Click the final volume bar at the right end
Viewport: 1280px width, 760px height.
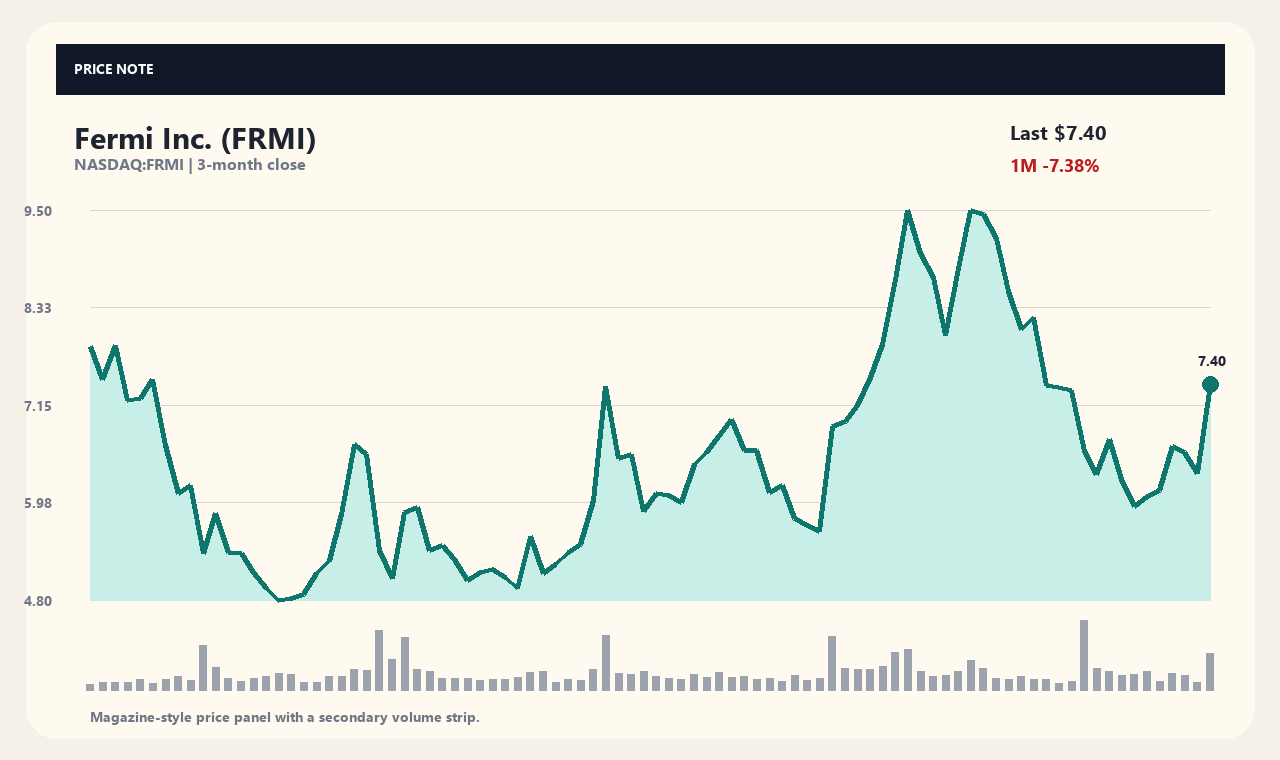coord(1210,671)
